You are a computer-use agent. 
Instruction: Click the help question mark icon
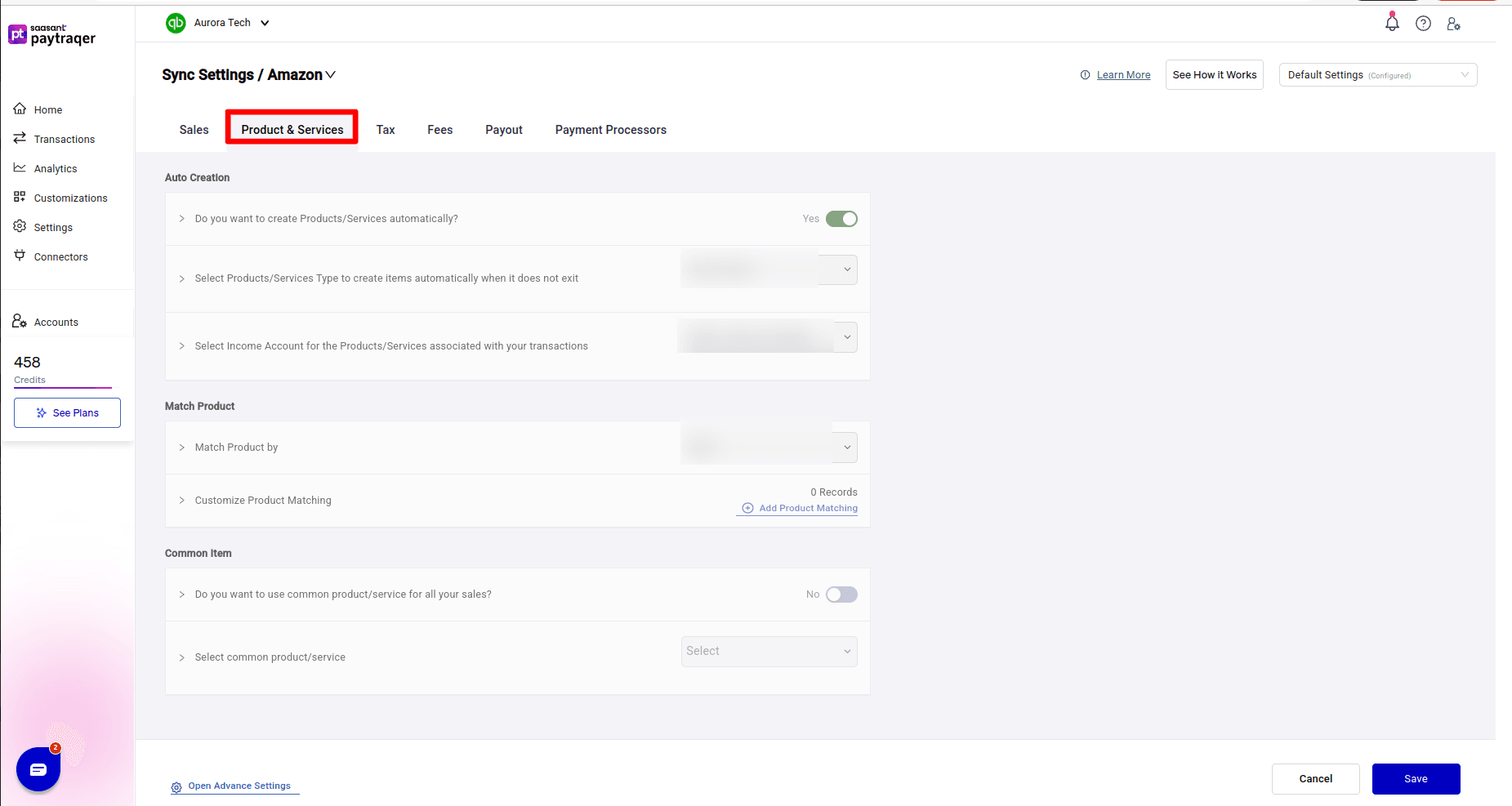[x=1423, y=23]
